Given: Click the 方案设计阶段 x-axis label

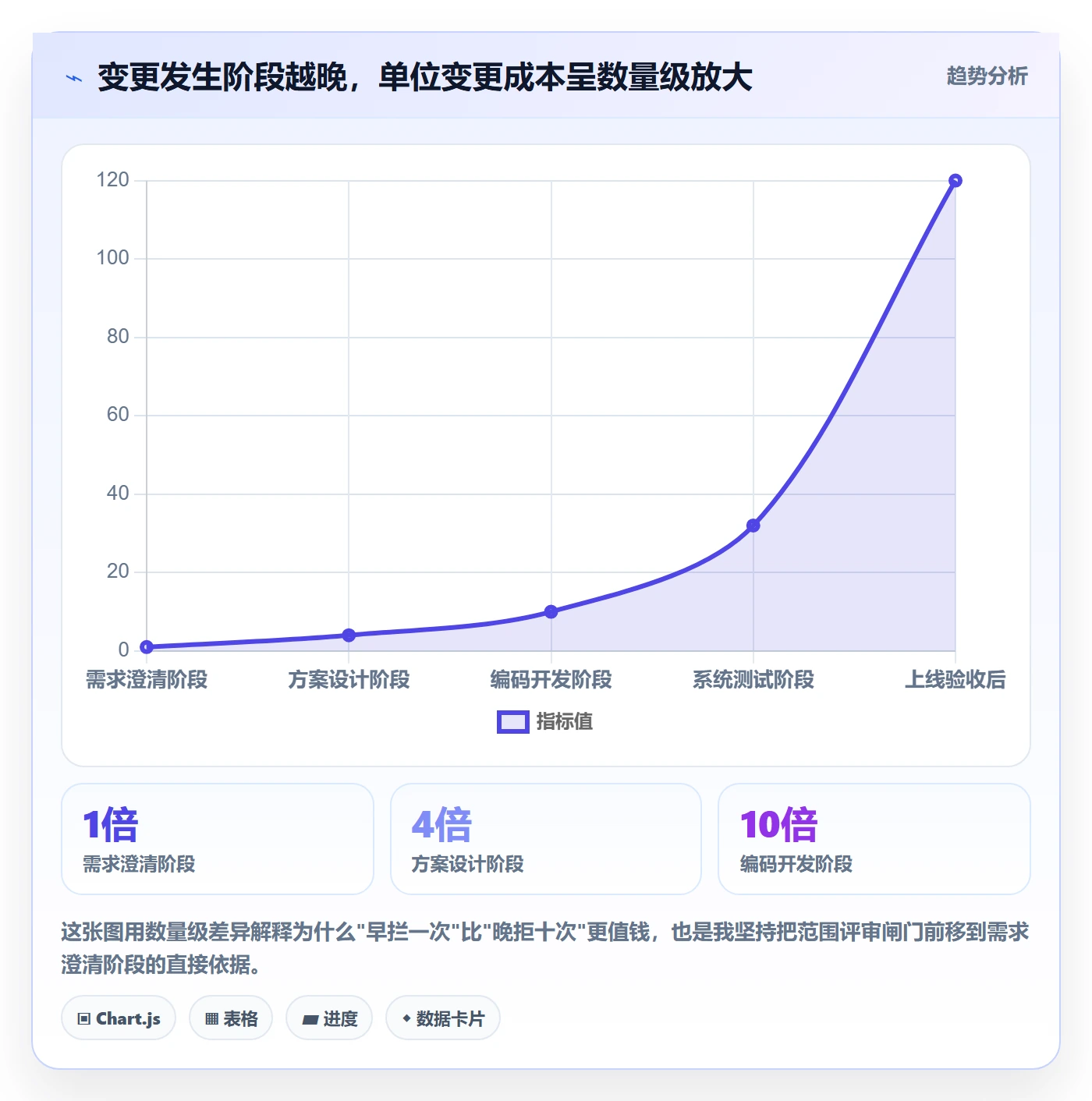Looking at the screenshot, I should pyautogui.click(x=349, y=680).
